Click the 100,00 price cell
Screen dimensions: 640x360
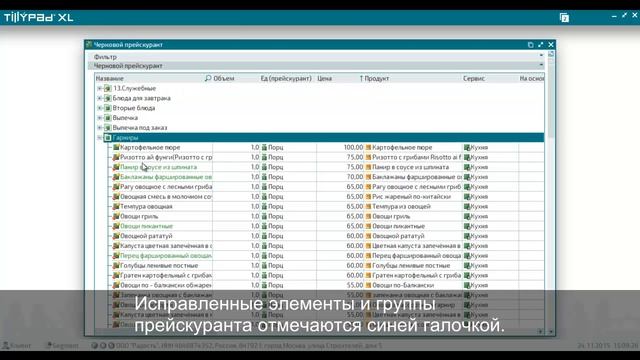coord(353,147)
